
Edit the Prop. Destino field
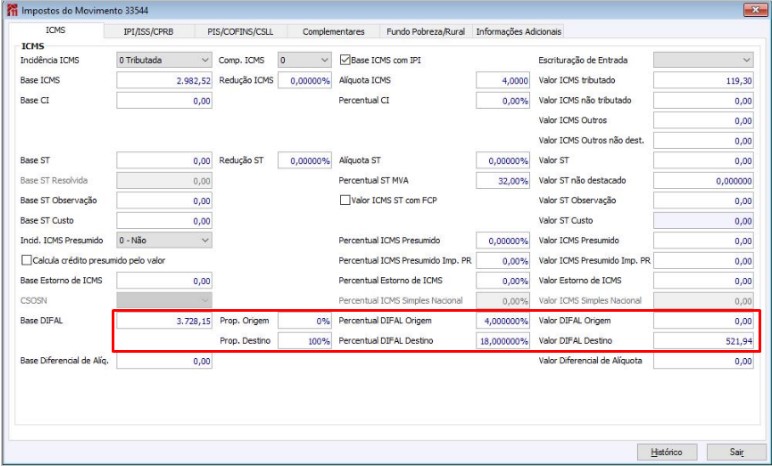[304, 341]
